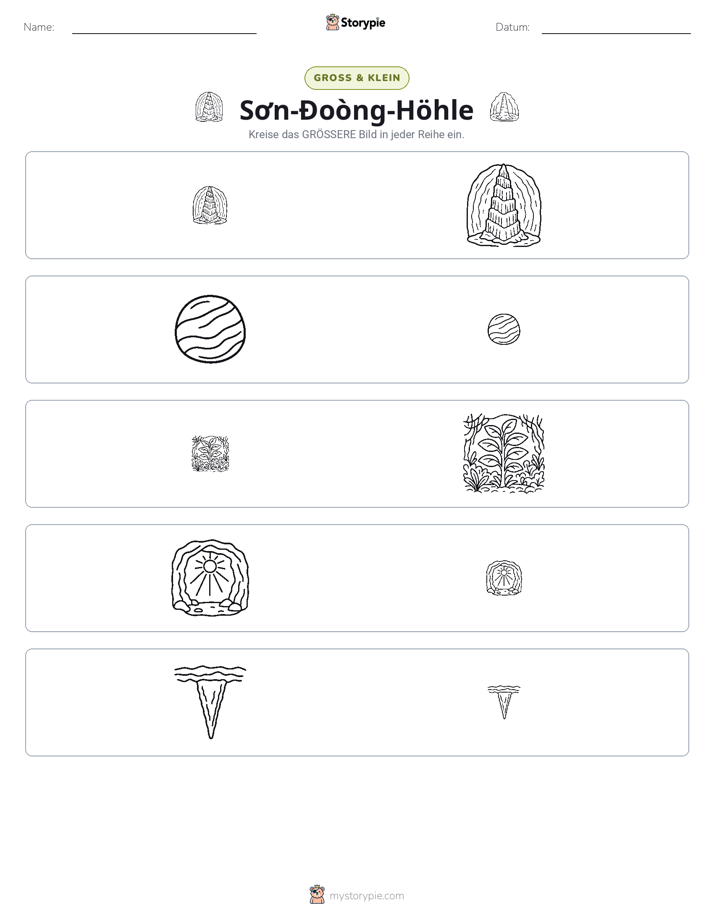
Task: Click the bear mascot icon in footer
Action: pyautogui.click(x=317, y=895)
